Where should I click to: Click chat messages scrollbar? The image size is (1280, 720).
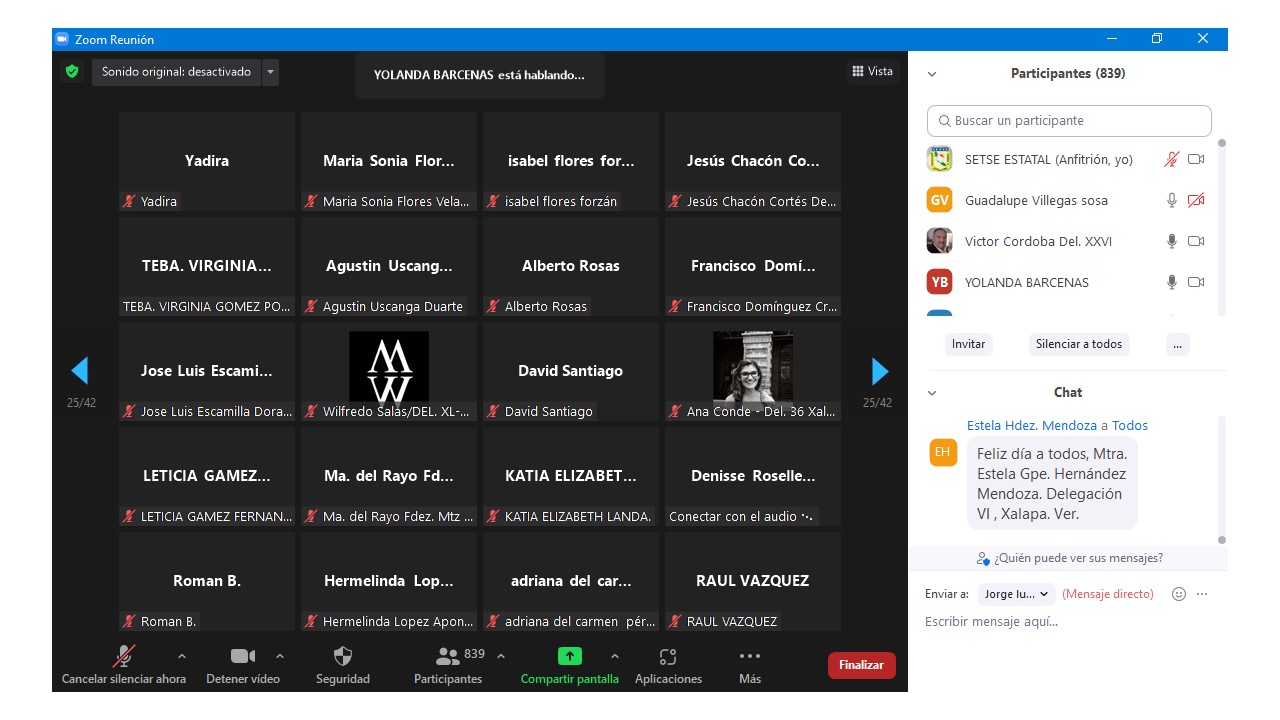click(x=1221, y=480)
